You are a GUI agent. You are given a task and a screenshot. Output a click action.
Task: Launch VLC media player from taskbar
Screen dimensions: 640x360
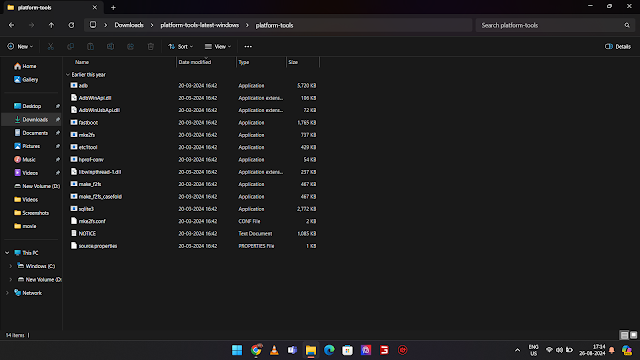click(274, 350)
